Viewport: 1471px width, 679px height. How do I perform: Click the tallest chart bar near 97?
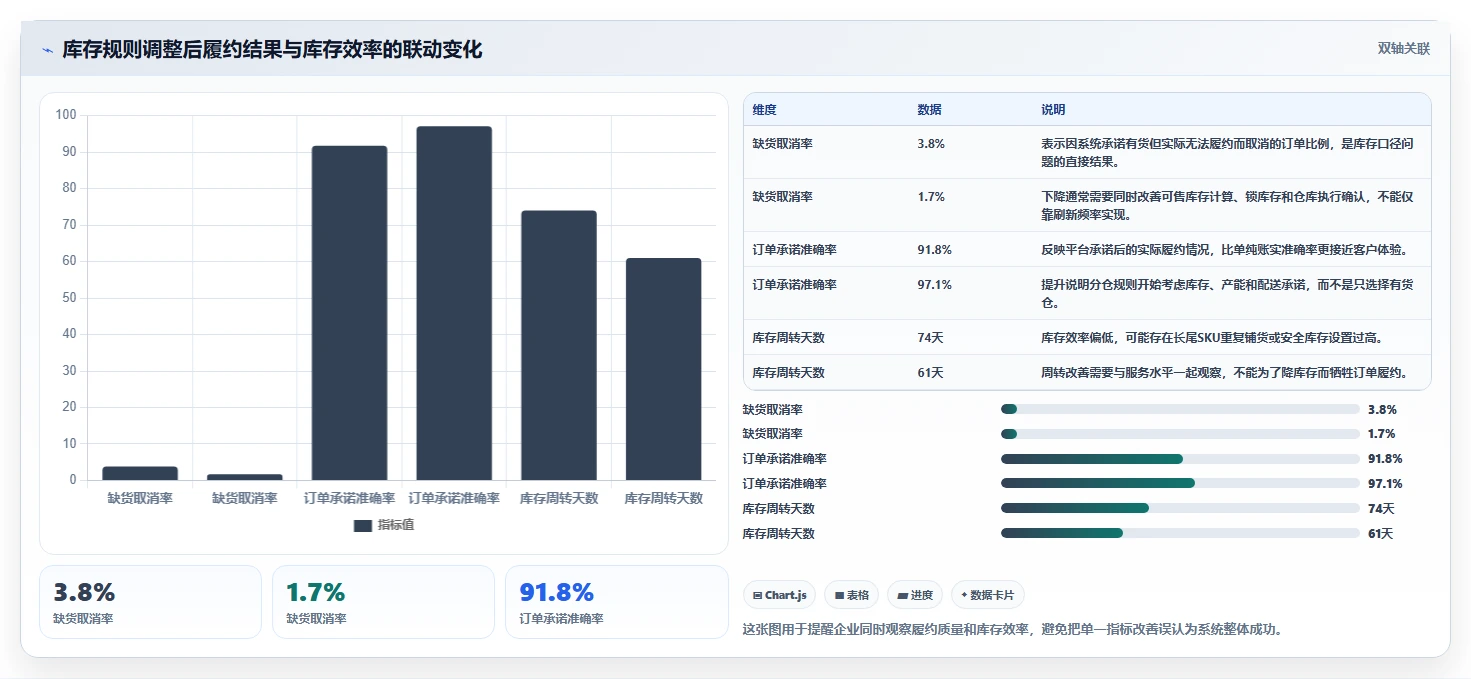[454, 303]
